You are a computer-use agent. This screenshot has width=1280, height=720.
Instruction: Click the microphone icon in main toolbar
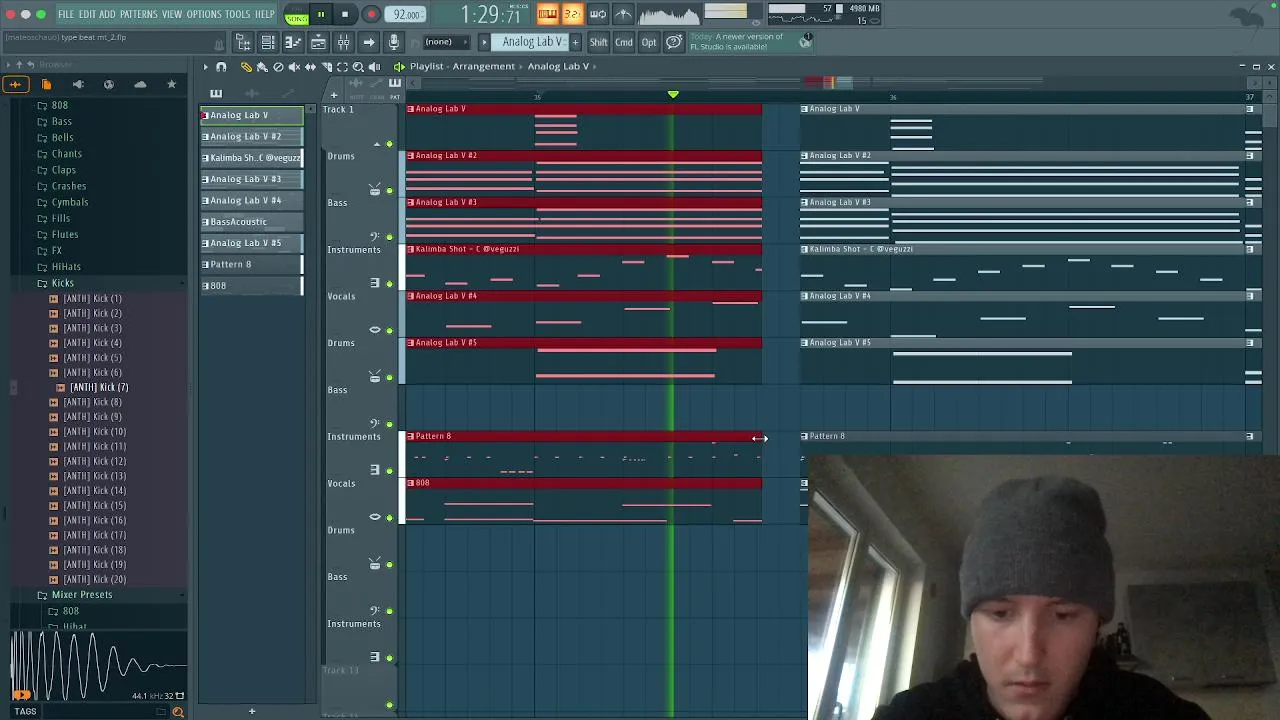[x=394, y=42]
